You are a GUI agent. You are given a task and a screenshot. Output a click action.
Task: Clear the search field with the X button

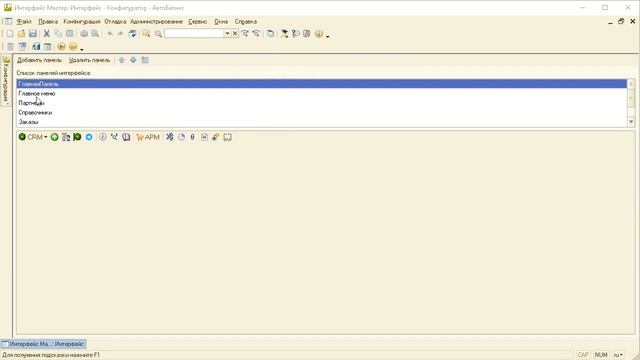point(235,33)
